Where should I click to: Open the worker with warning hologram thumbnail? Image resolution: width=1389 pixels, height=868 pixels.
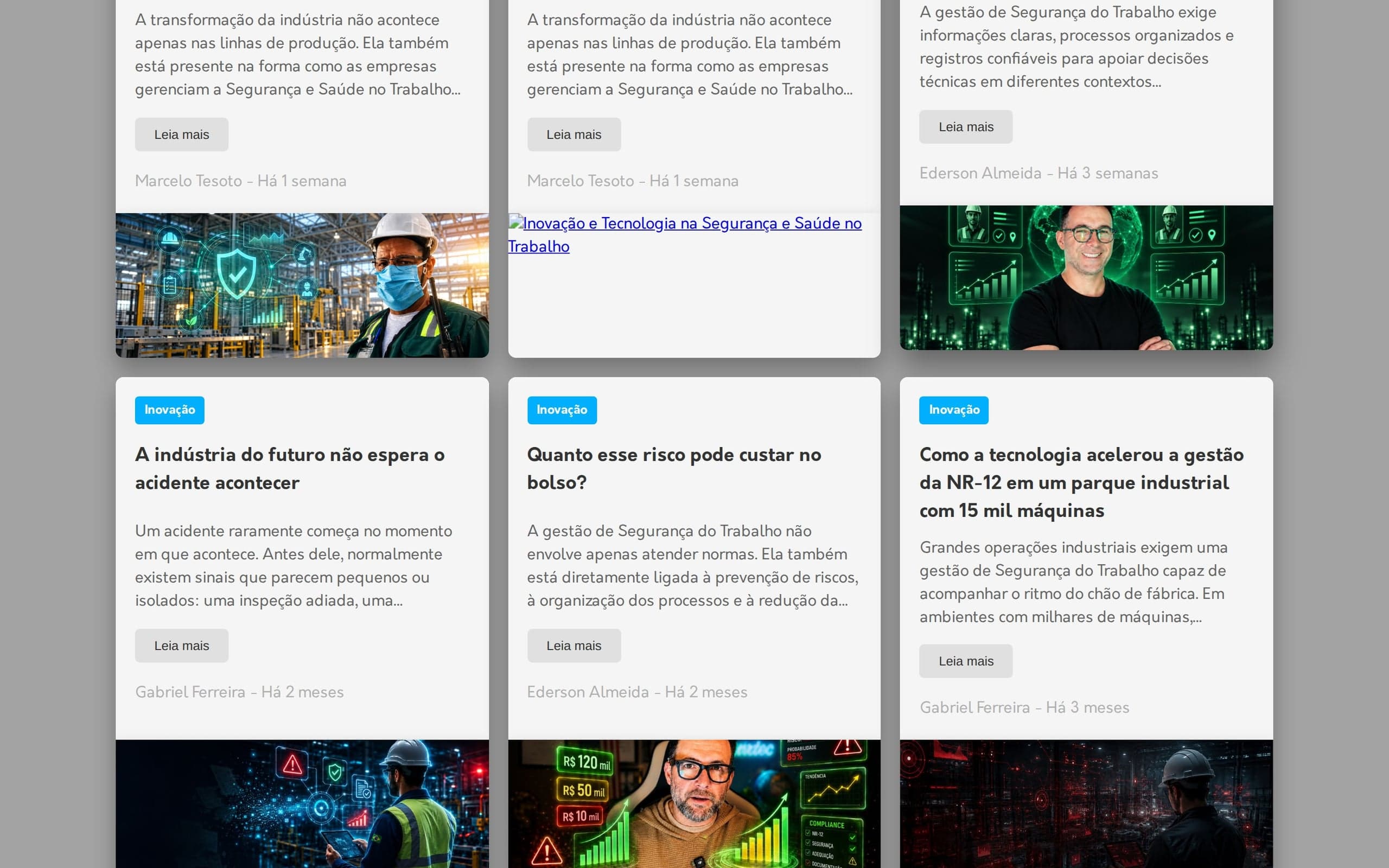[302, 803]
